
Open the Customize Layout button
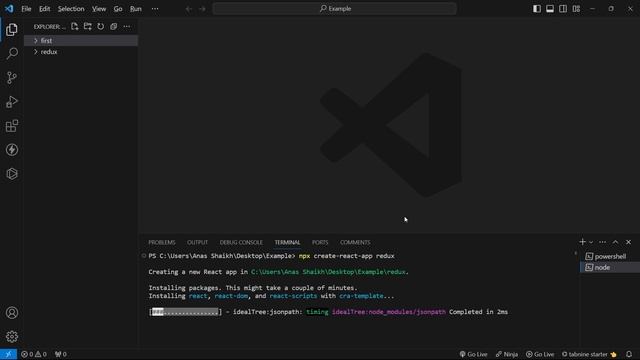(576, 9)
